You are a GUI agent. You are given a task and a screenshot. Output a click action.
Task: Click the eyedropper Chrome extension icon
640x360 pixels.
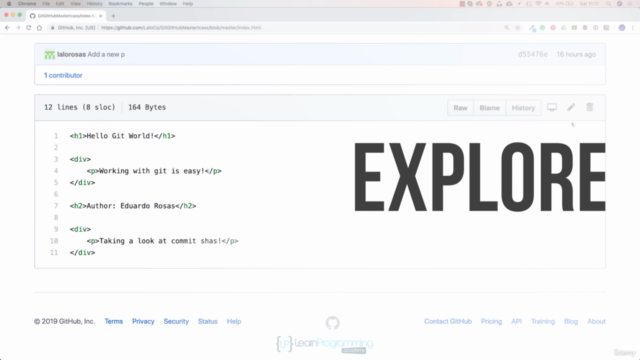pyautogui.click(x=532, y=28)
